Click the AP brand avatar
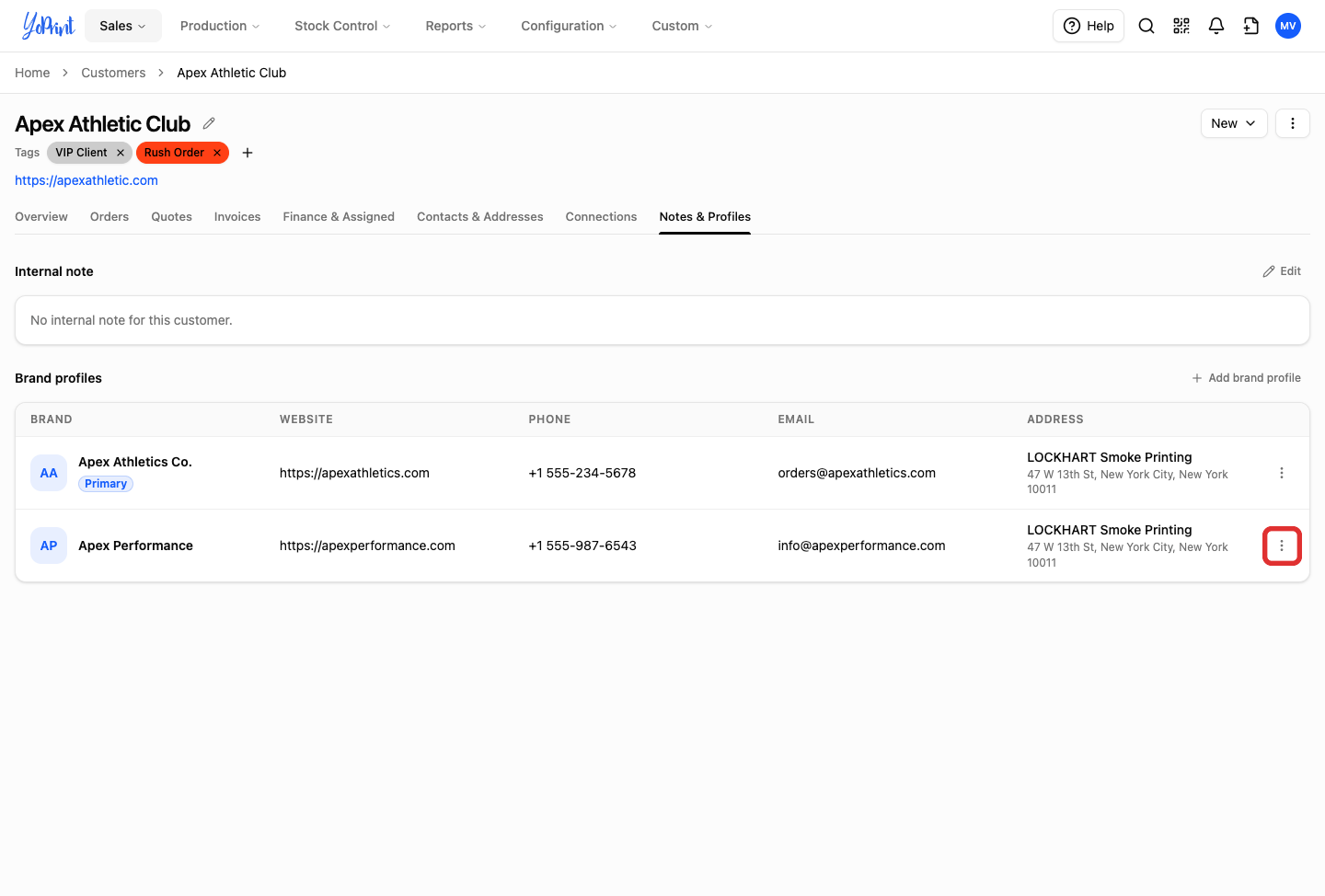Screen dimensions: 1325x896 [49, 546]
